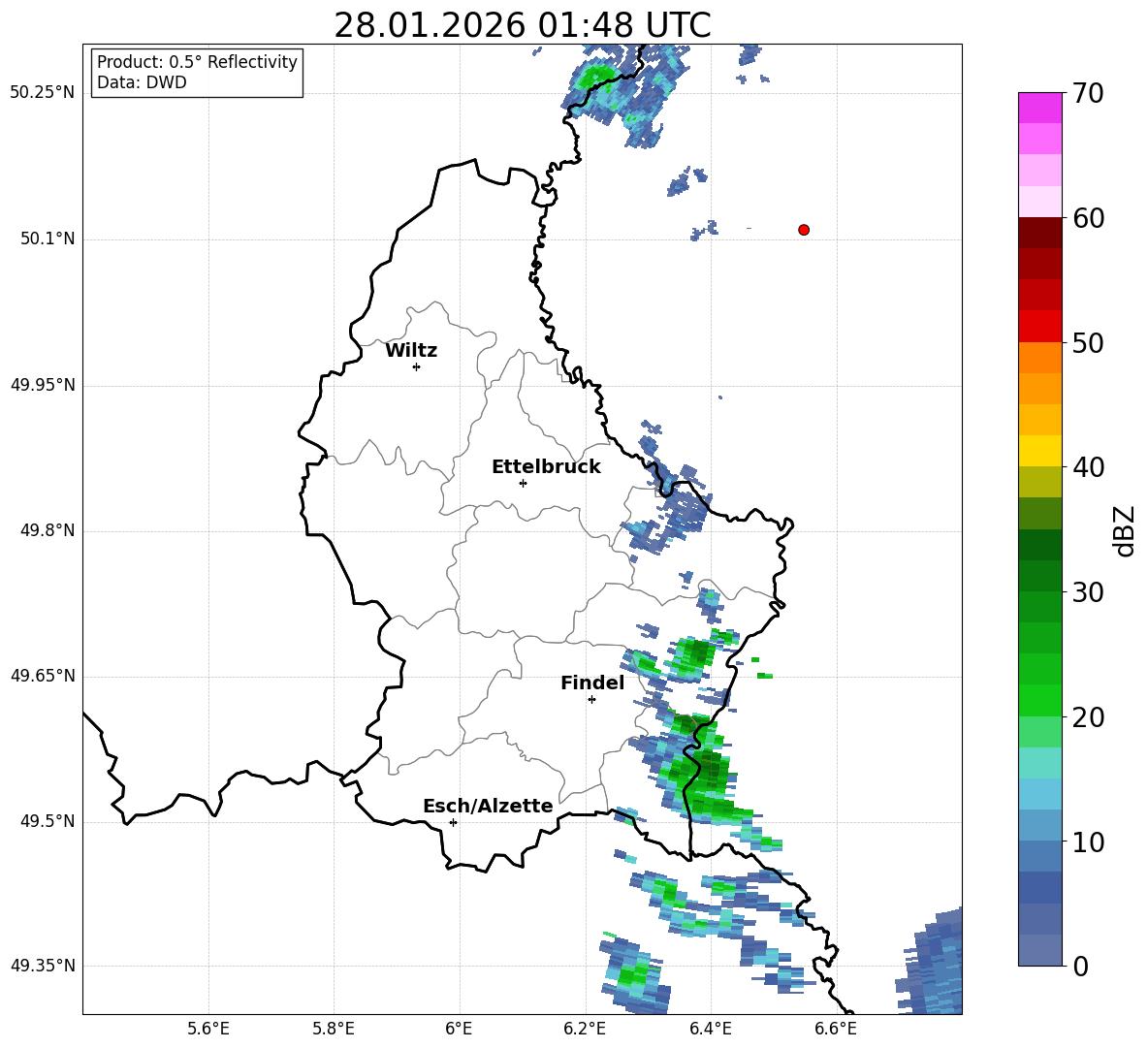
Task: Click the 49.35°N latitude label
Action: coord(43,966)
